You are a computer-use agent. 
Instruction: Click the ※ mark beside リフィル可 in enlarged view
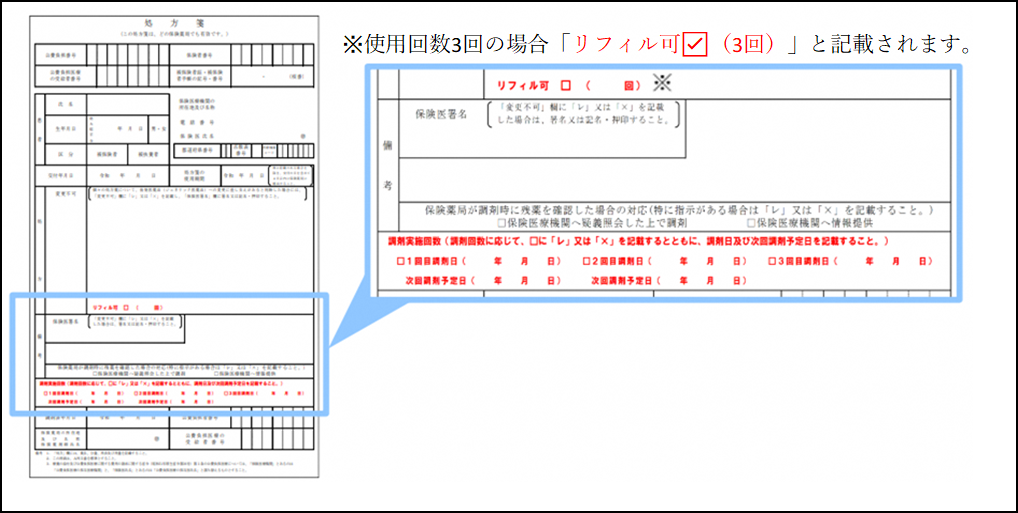point(662,83)
